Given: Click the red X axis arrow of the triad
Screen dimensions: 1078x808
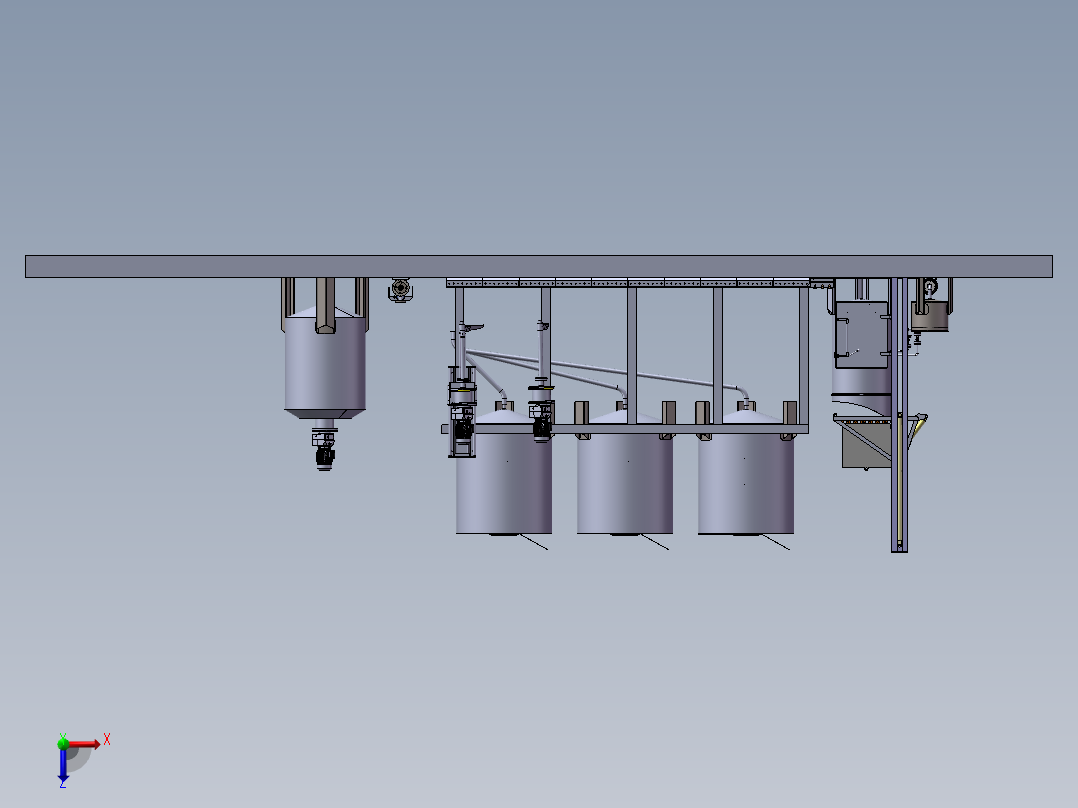Looking at the screenshot, I should pos(85,744).
